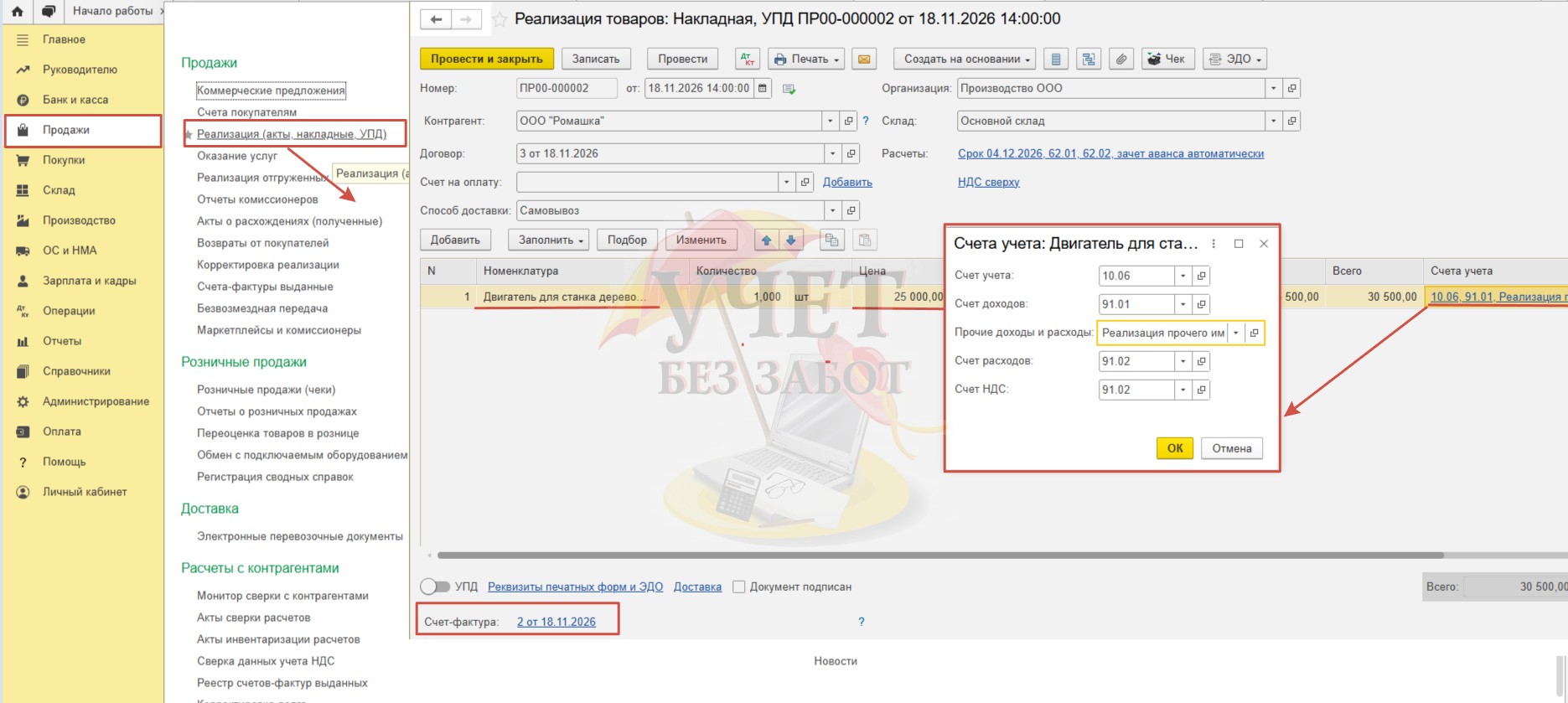
Task: Open the Счет-фактура 2 от 18.11.2026 link
Action: [556, 622]
